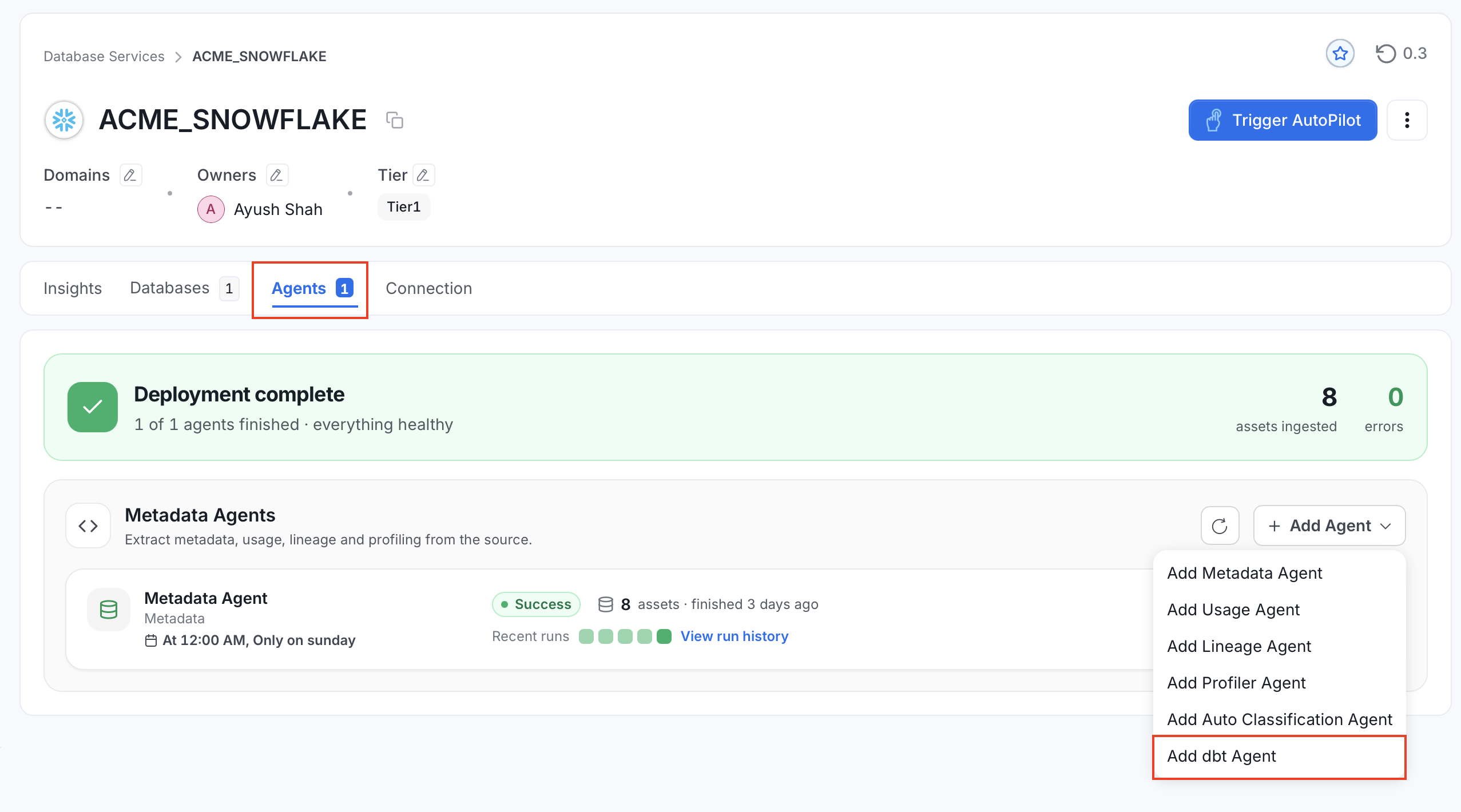Click the '0 errors' count
This screenshot has height=812, width=1461.
tap(1384, 409)
